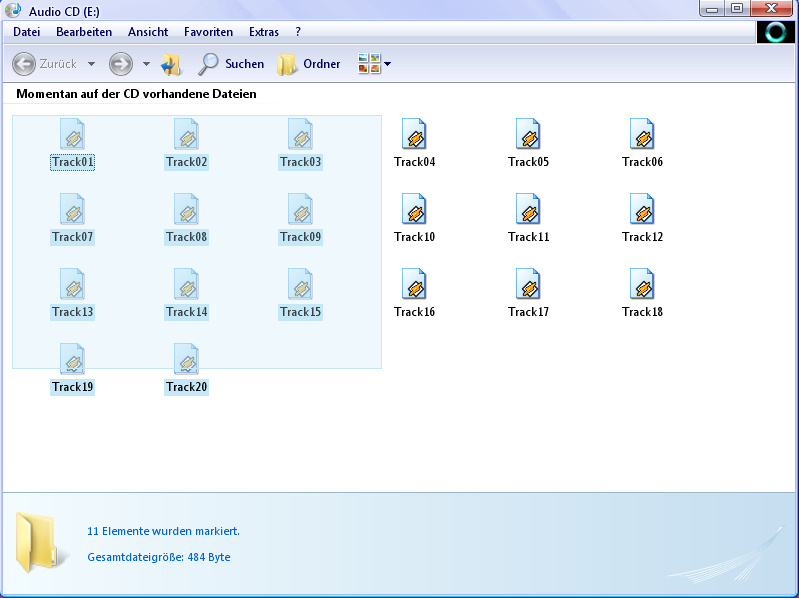Select the Track03 file icon
Screen dimensions: 799x598
pyautogui.click(x=301, y=133)
